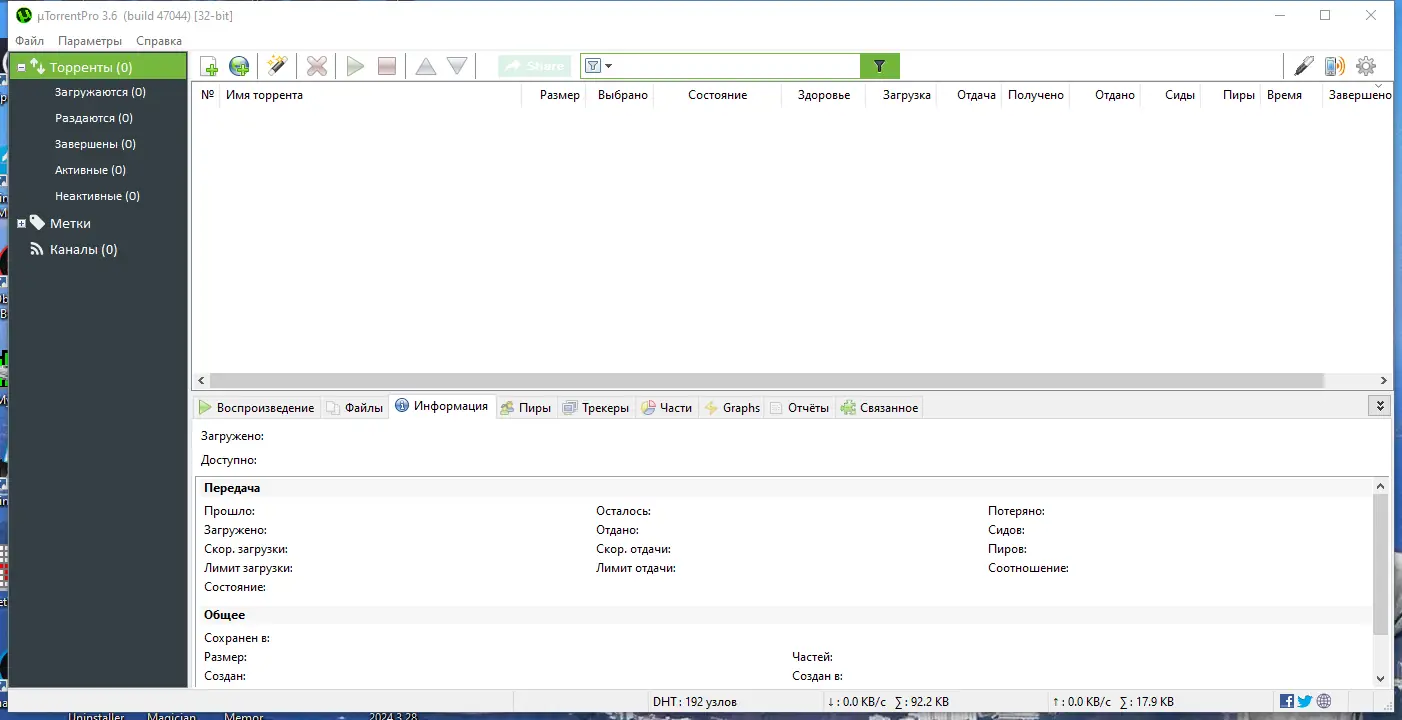Remove torrent with the red X icon
This screenshot has height=720, width=1402.
316,65
